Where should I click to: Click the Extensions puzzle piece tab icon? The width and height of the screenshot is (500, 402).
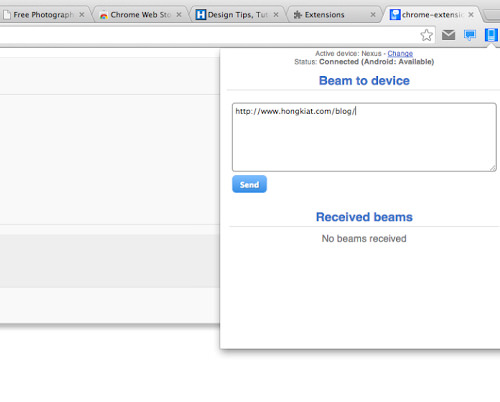(298, 15)
